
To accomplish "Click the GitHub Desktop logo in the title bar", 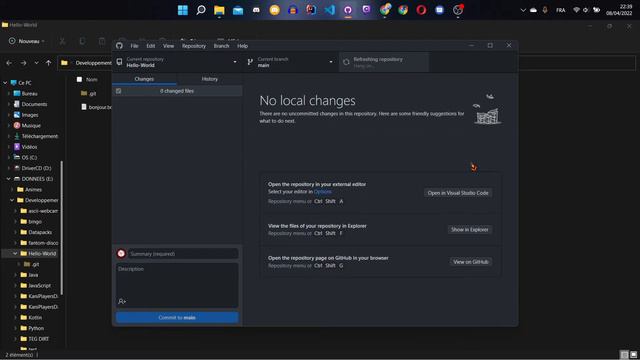I will point(119,46).
